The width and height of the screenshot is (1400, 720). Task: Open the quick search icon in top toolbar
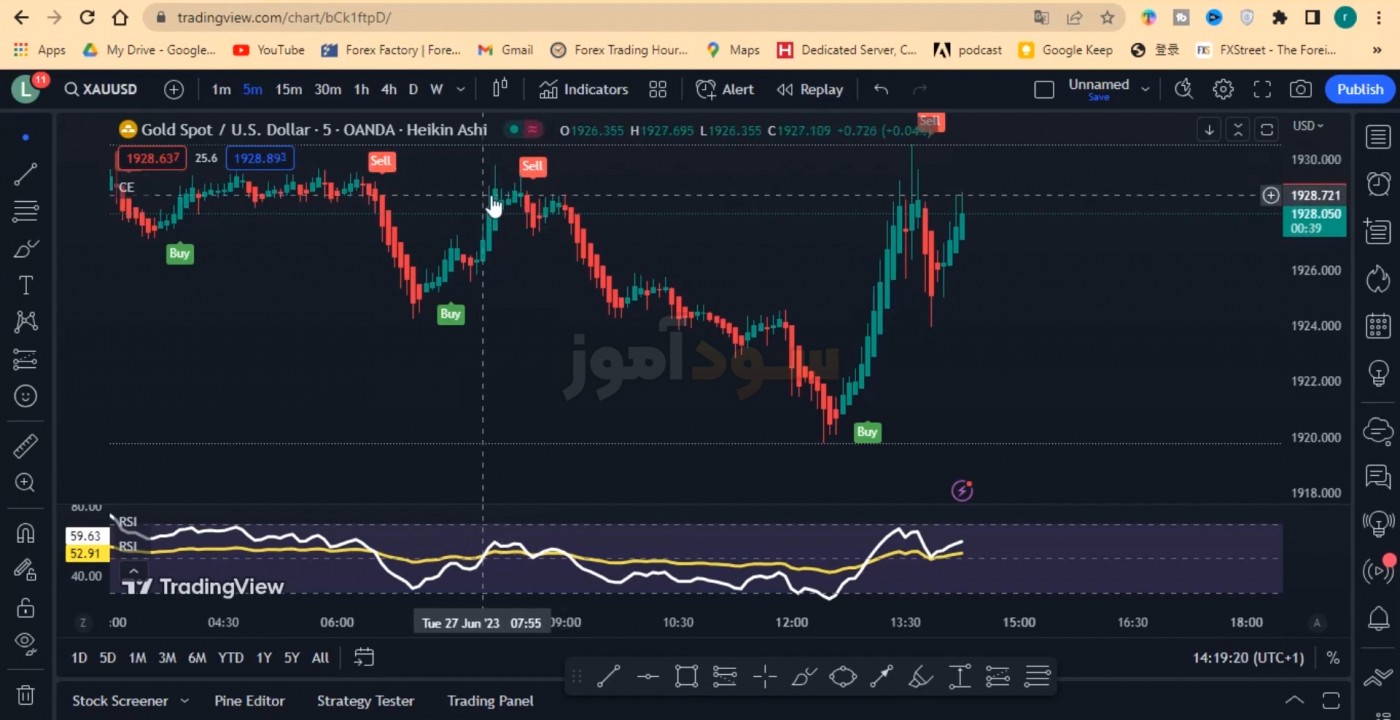coord(1184,89)
